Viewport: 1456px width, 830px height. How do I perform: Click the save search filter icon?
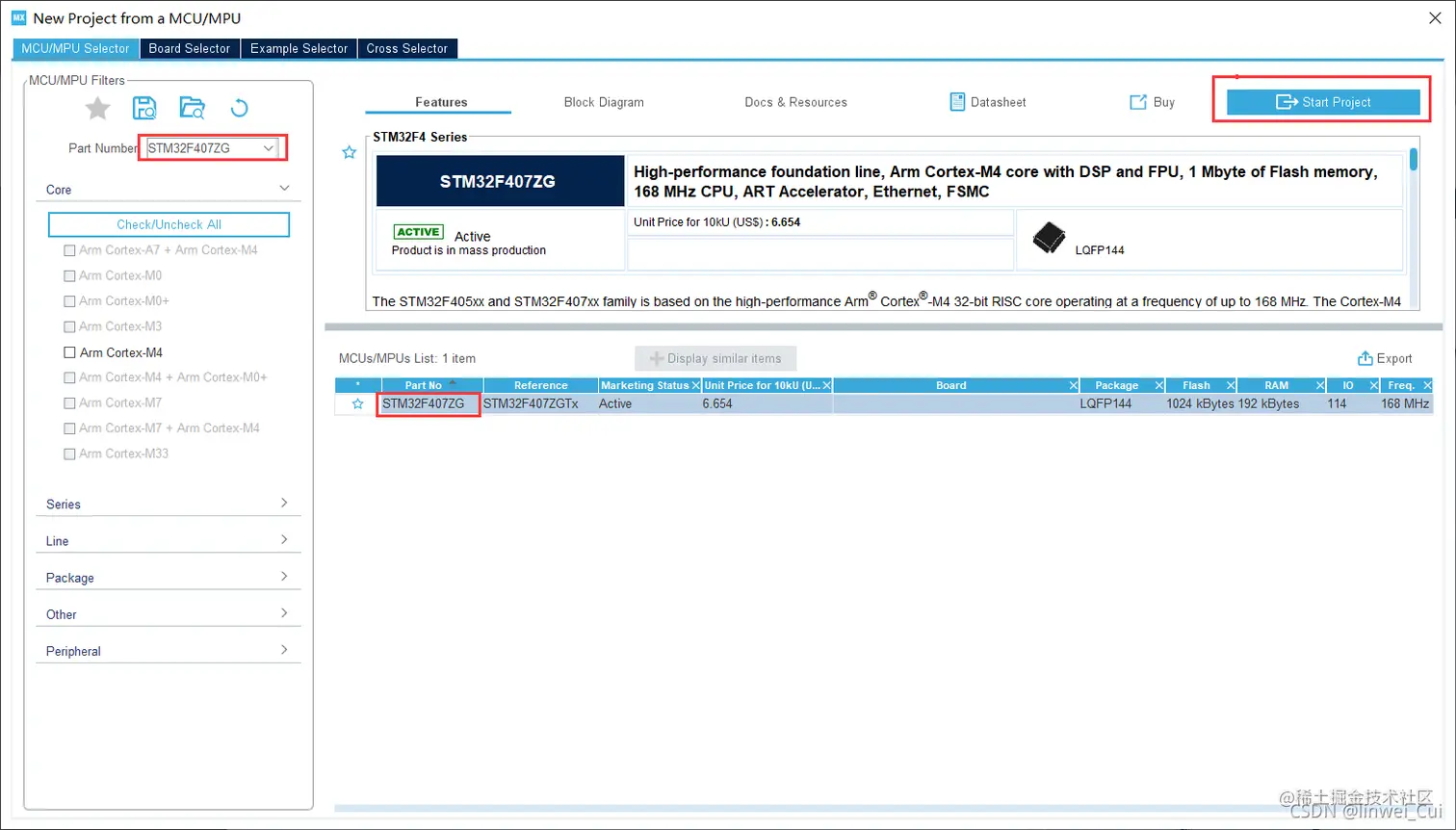pos(144,108)
